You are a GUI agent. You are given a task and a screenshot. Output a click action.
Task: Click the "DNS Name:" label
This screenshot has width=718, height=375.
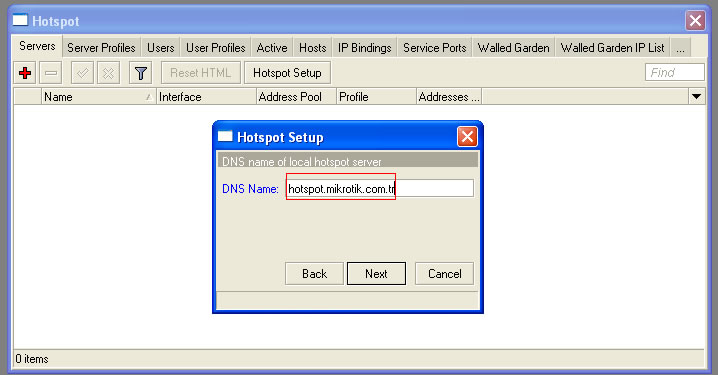[250, 189]
